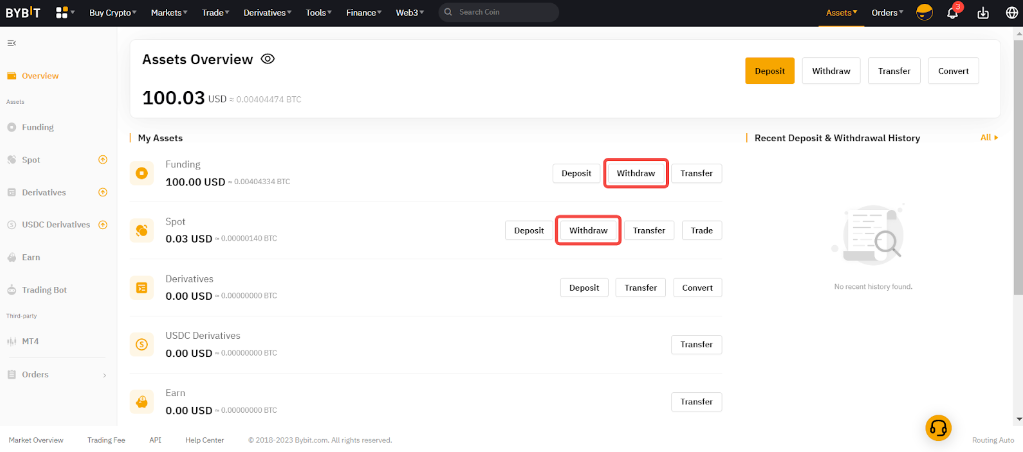Click Transfer in the Funding row
1023x452 pixels.
697,173
